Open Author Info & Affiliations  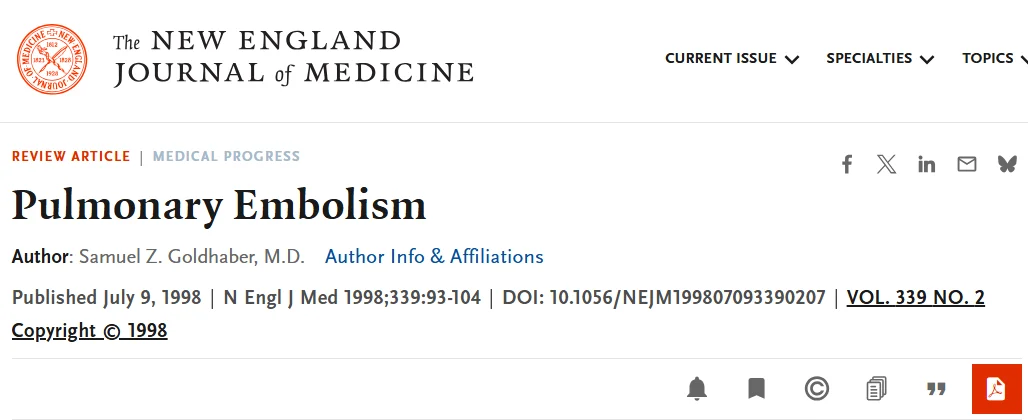(434, 257)
